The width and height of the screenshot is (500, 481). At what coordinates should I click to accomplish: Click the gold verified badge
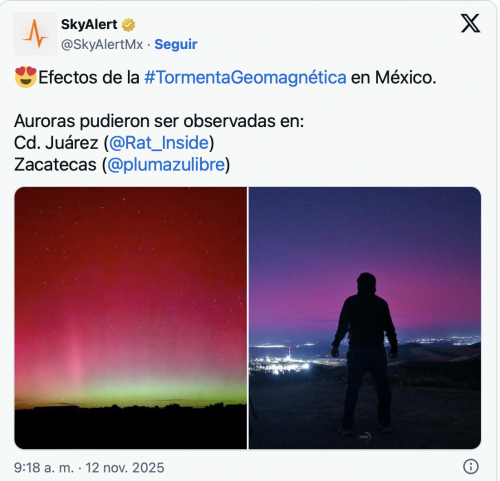tap(128, 25)
